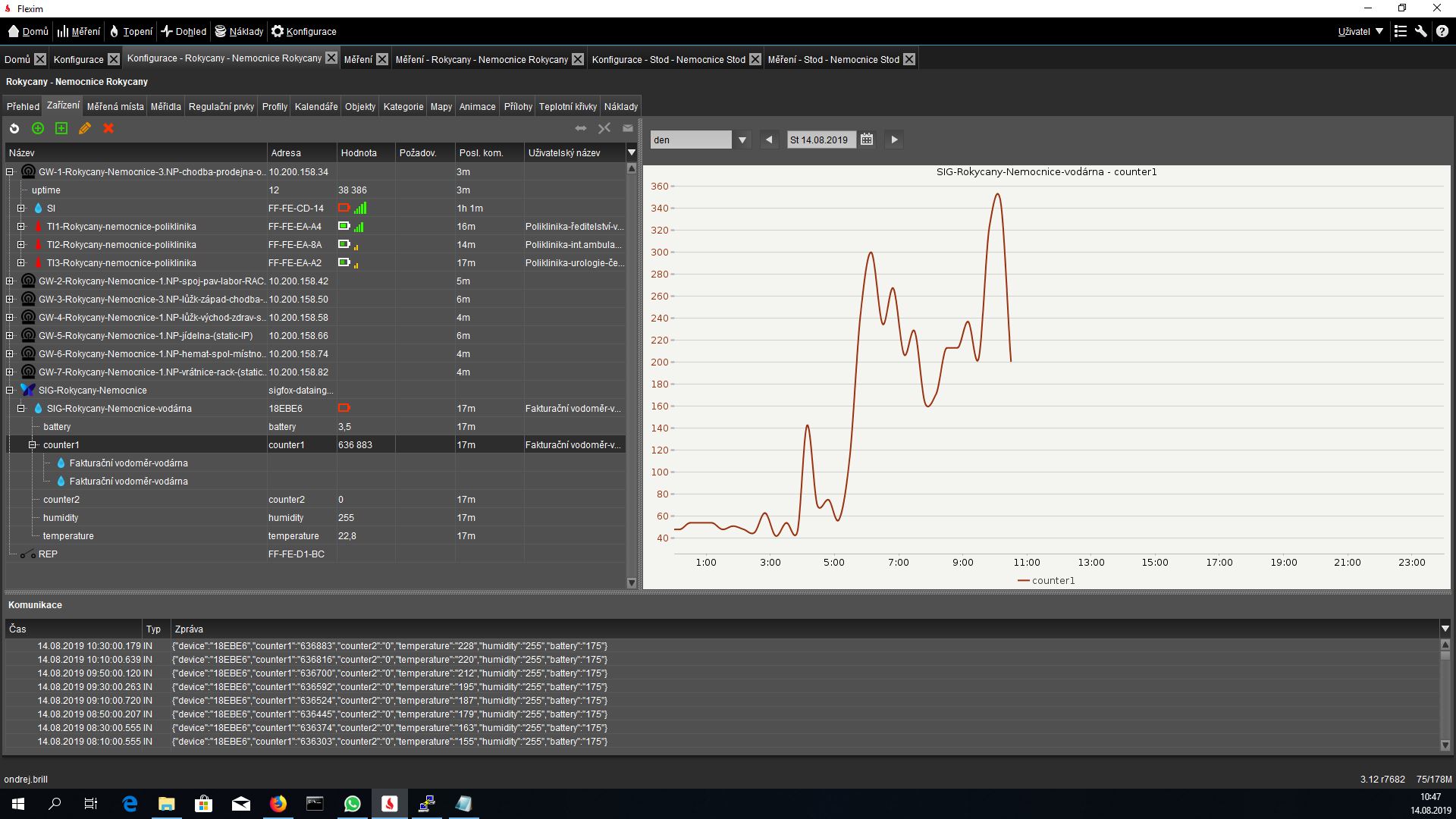Switch to the Měřená místa tab
This screenshot has width=1456, height=819.
115,106
